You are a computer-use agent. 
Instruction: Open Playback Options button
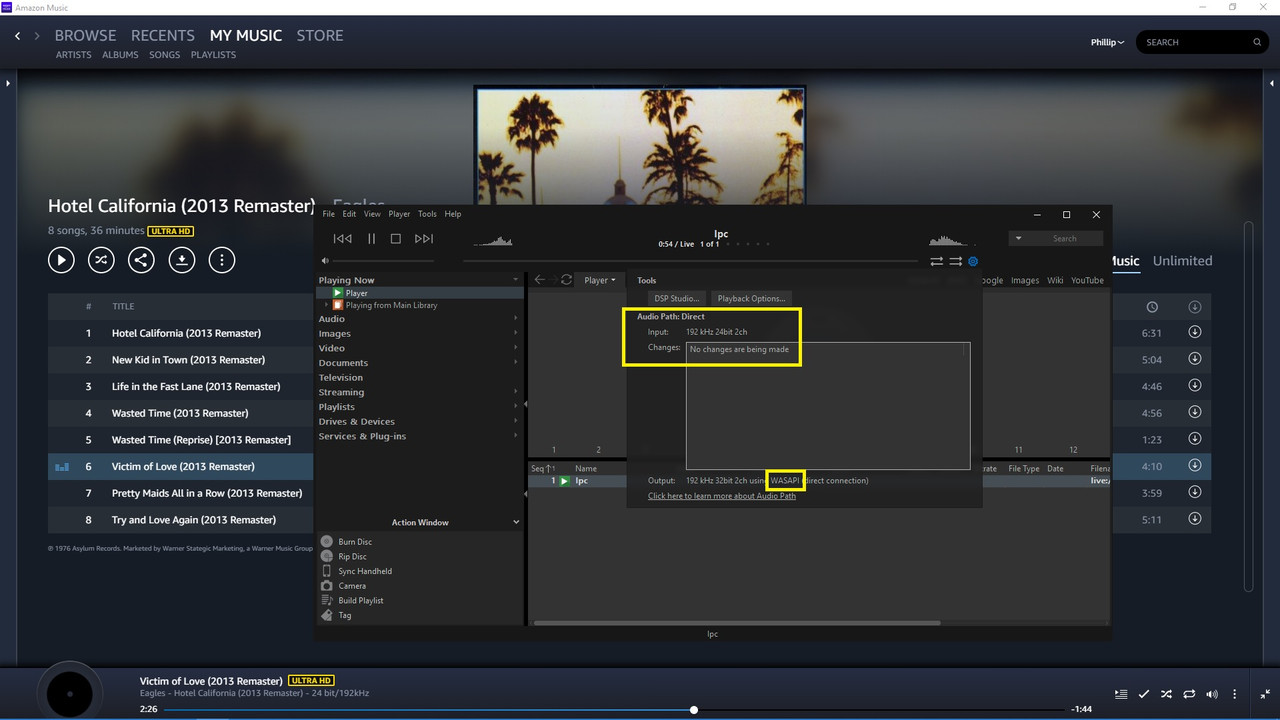751,298
